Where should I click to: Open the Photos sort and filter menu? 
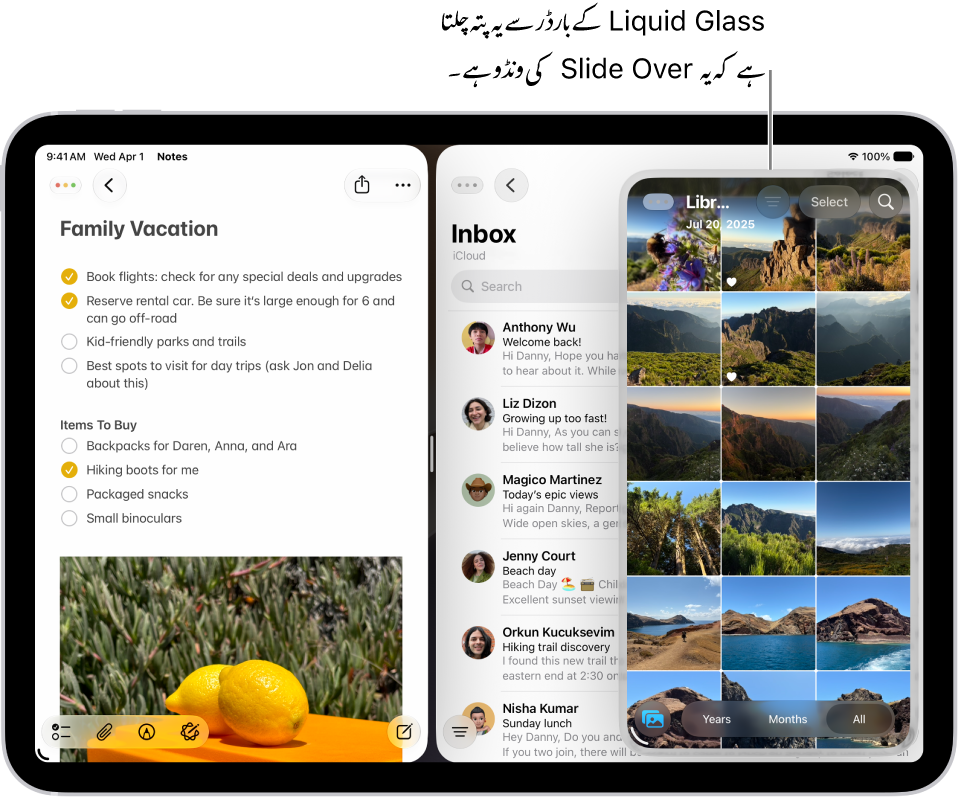tap(773, 201)
